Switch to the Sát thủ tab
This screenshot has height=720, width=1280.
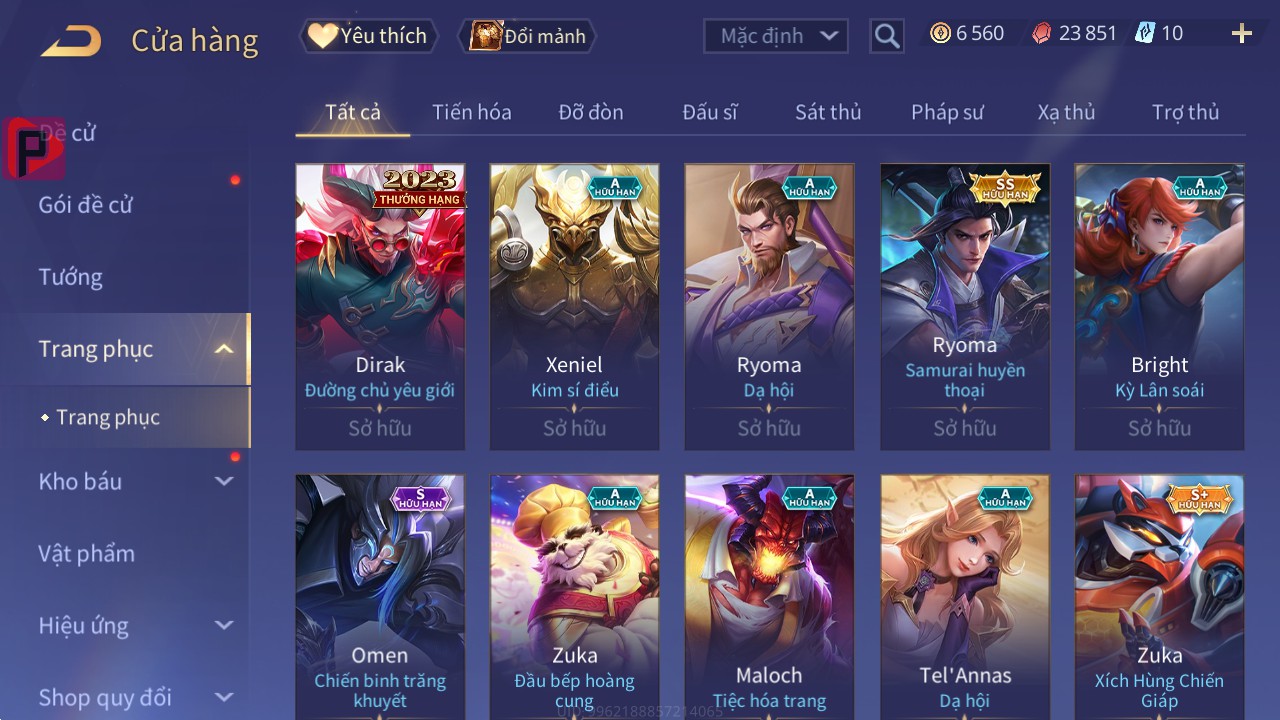pyautogui.click(x=828, y=112)
